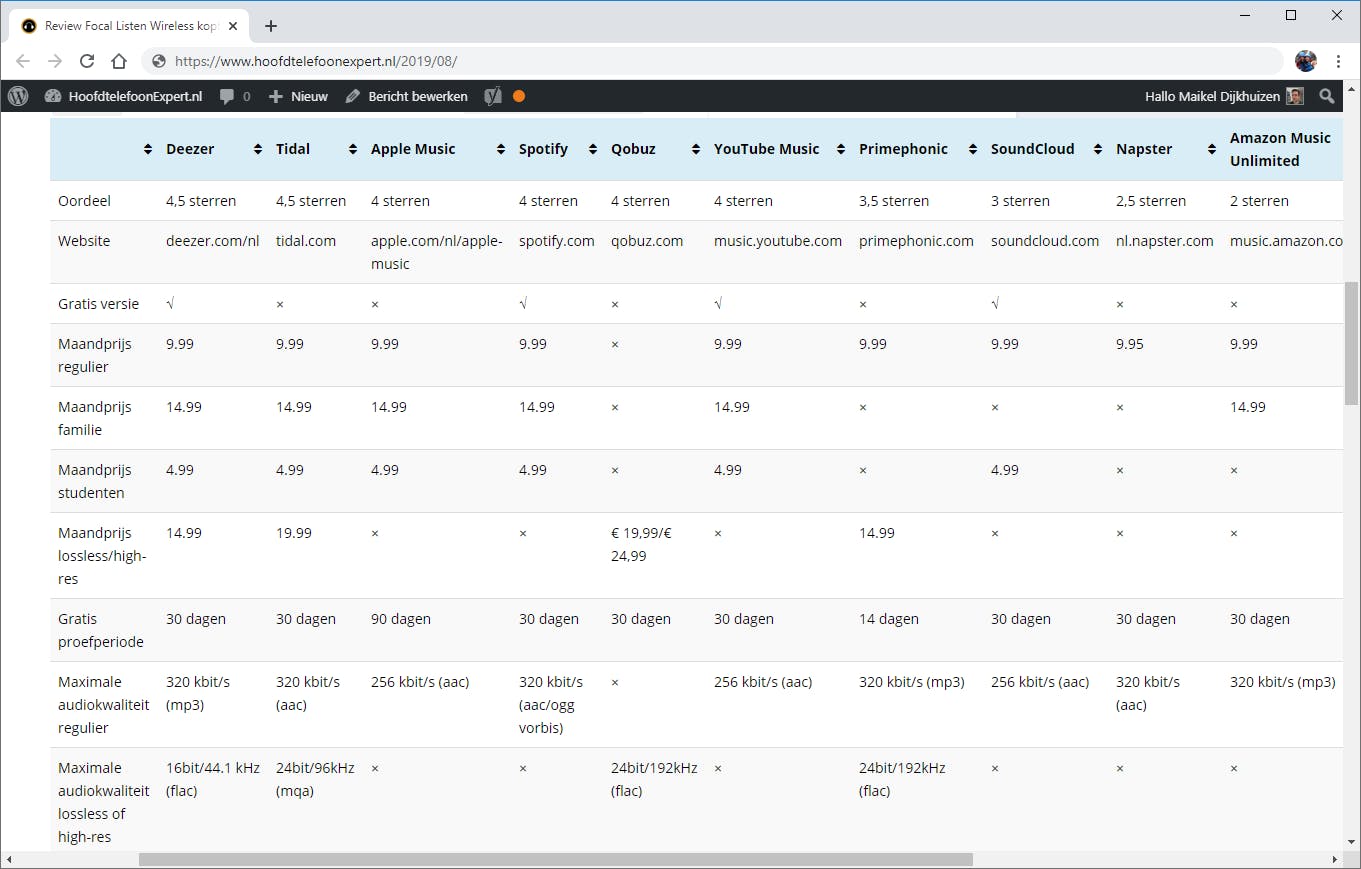Open the Chrome three-dot menu

click(x=1338, y=61)
